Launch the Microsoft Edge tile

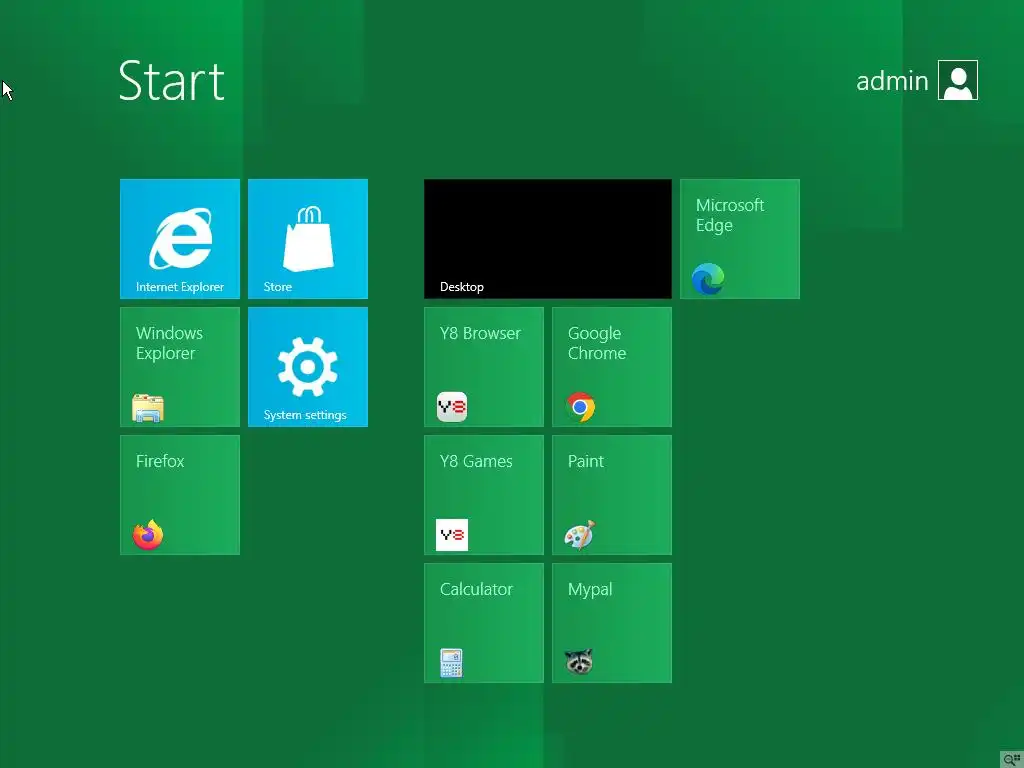(739, 238)
